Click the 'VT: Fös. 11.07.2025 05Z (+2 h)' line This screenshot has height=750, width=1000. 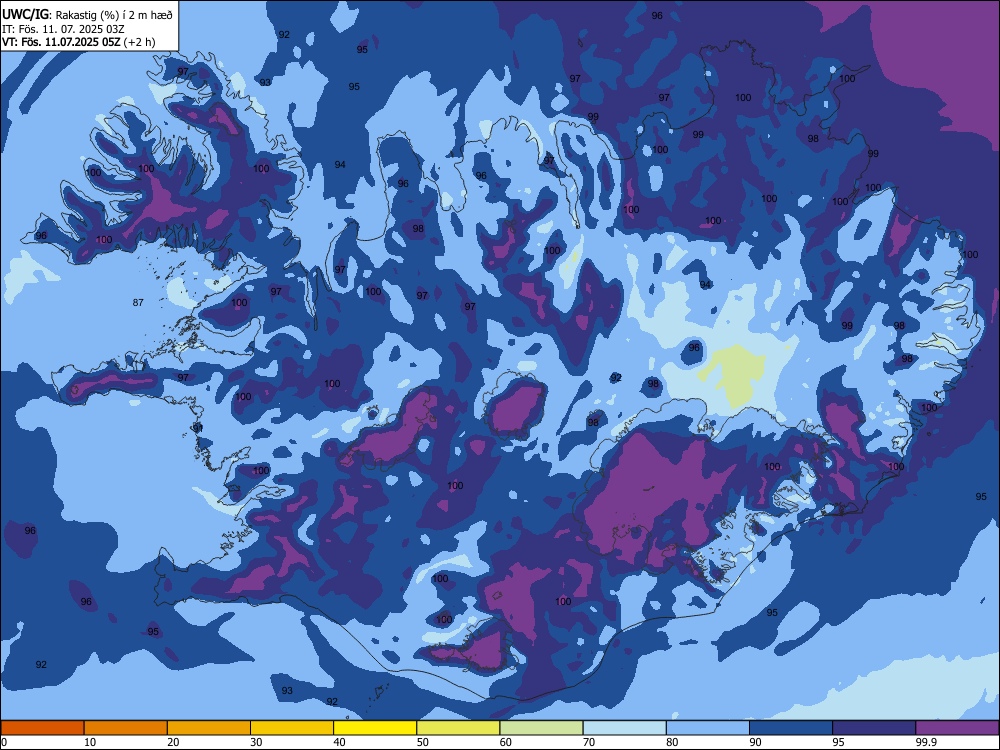(79, 42)
